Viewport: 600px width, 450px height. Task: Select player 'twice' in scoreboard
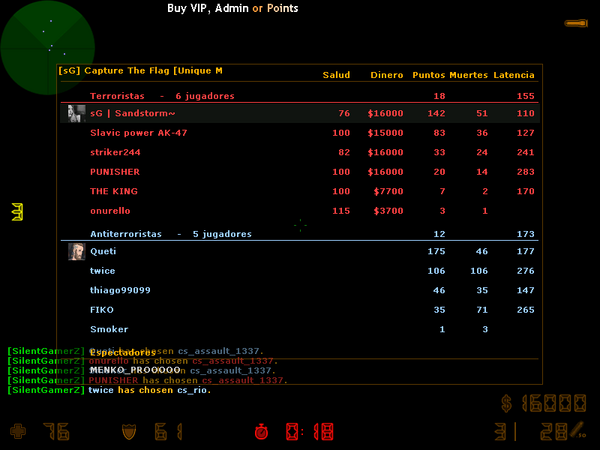[102, 271]
